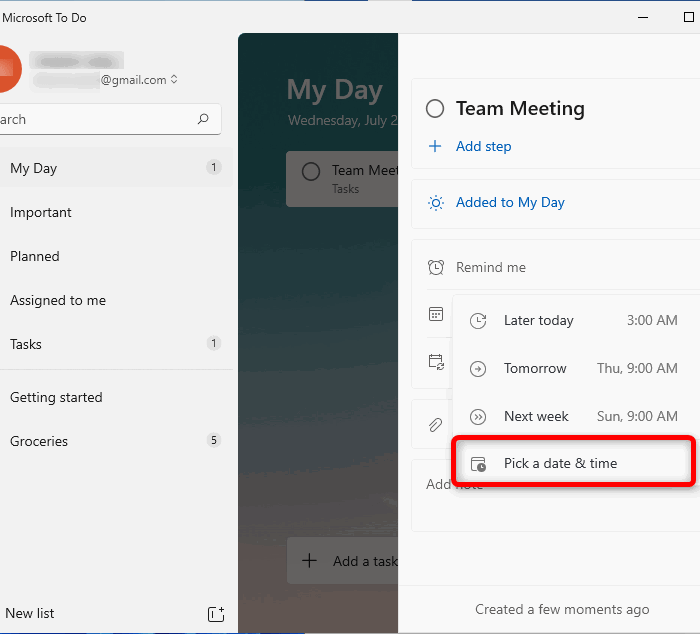This screenshot has width=700, height=634.
Task: Click the Pick a date & time calendar icon
Action: pyautogui.click(x=478, y=464)
